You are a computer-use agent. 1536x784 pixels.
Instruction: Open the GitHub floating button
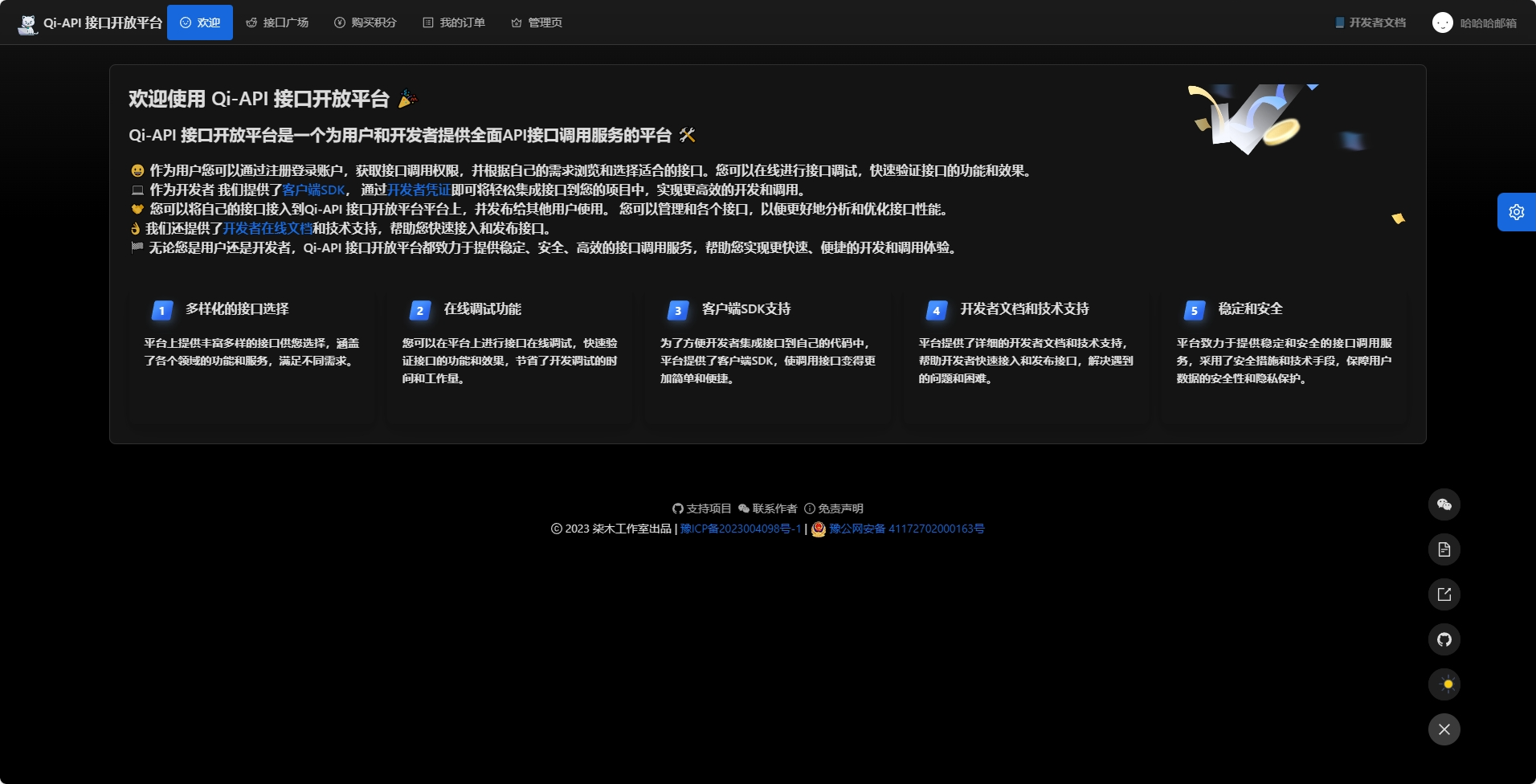click(x=1444, y=639)
